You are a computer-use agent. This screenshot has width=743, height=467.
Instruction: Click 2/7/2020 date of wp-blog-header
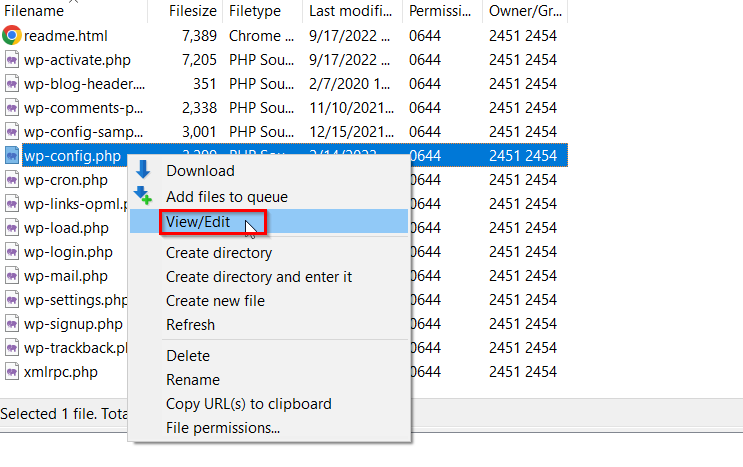click(350, 84)
